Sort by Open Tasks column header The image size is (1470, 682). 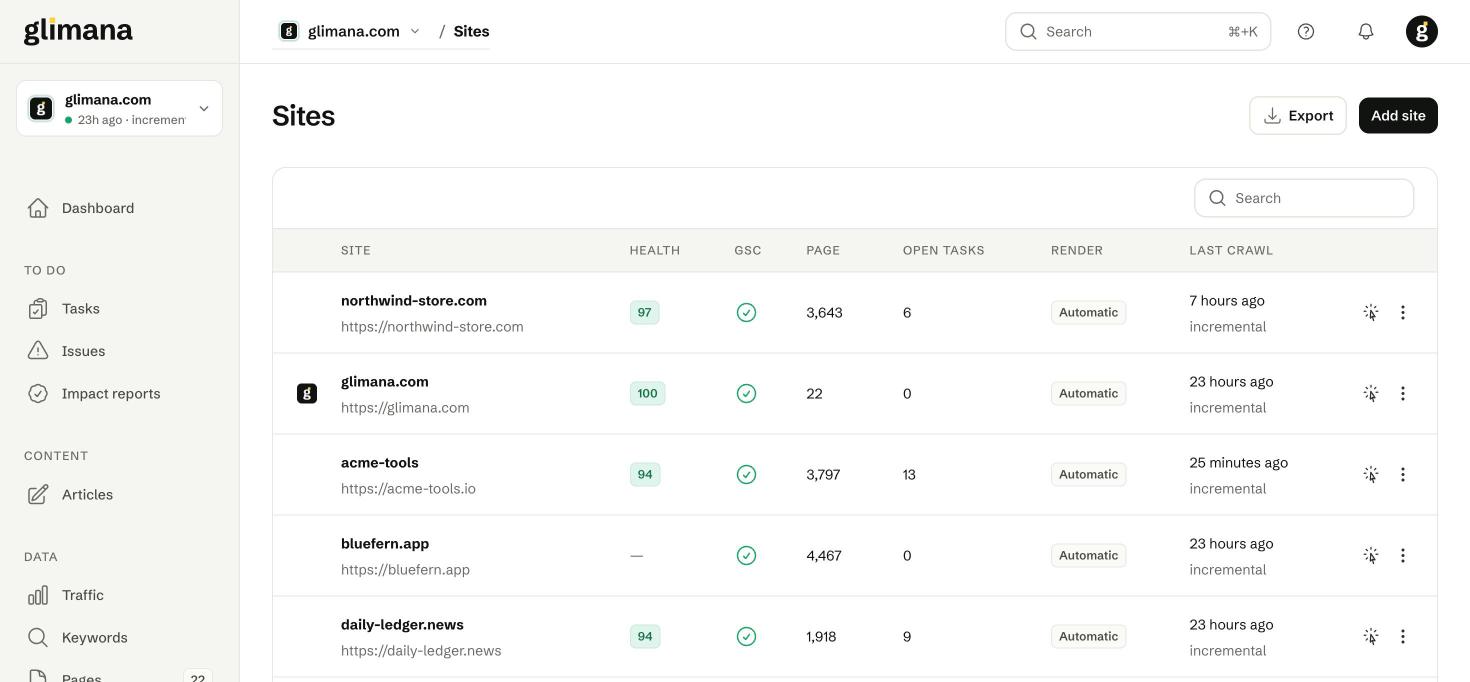[944, 250]
